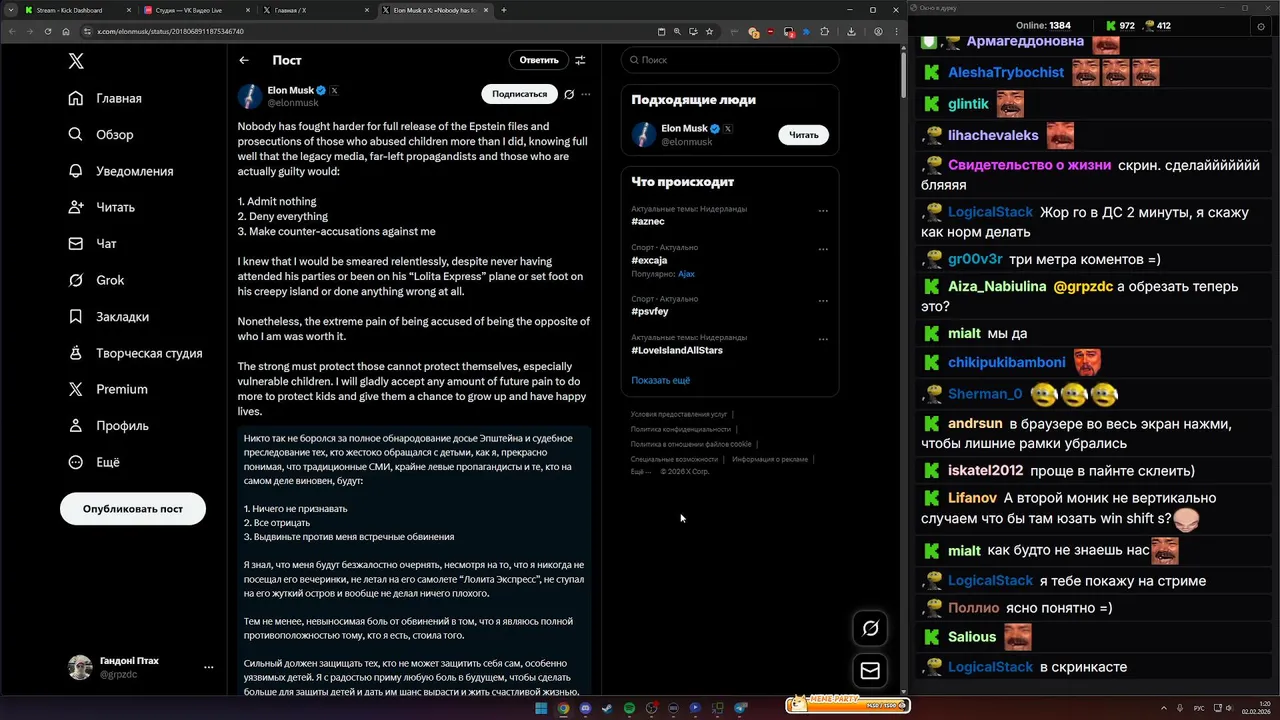Viewport: 1280px width, 720px height.
Task: Click the @grpzdc mention in chat
Action: click(x=1083, y=286)
